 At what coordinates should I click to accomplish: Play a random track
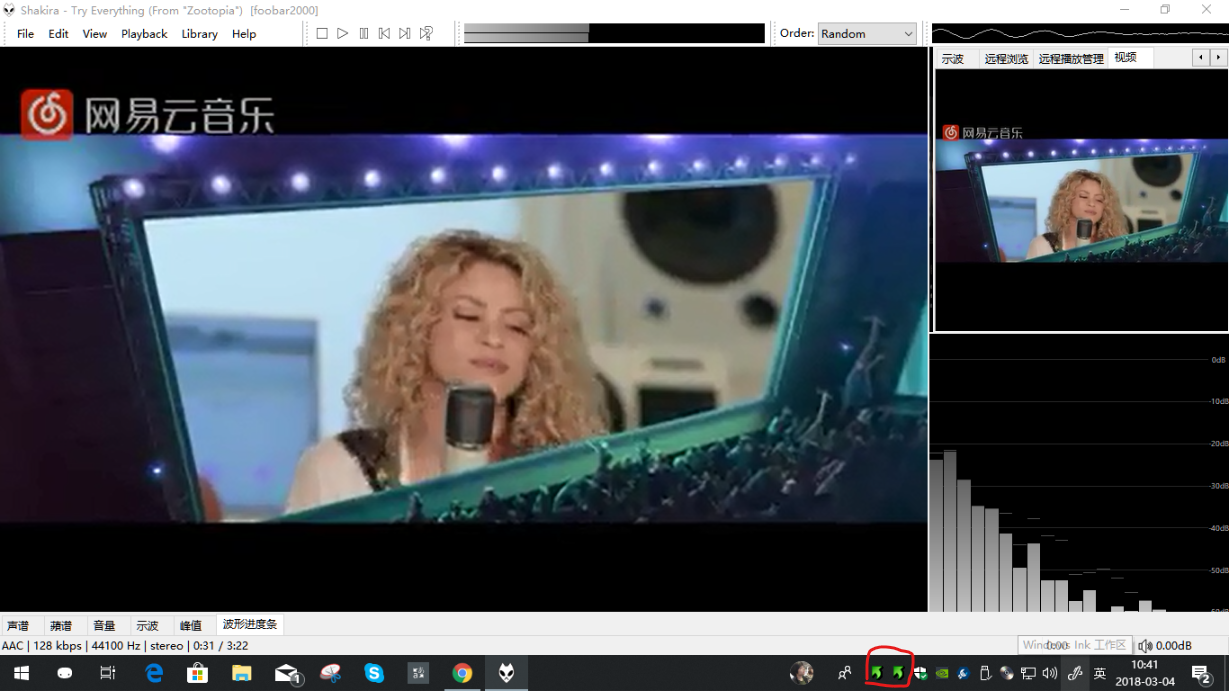[426, 33]
